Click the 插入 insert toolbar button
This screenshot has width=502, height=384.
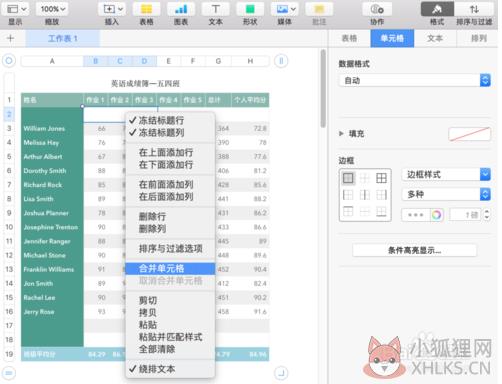tap(112, 9)
